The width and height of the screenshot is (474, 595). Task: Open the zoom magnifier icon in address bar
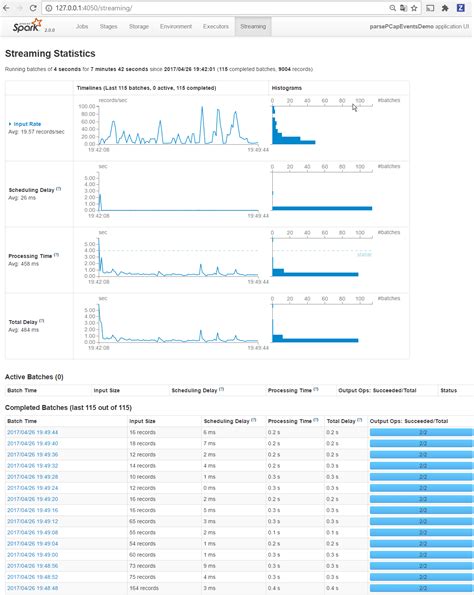(393, 8)
